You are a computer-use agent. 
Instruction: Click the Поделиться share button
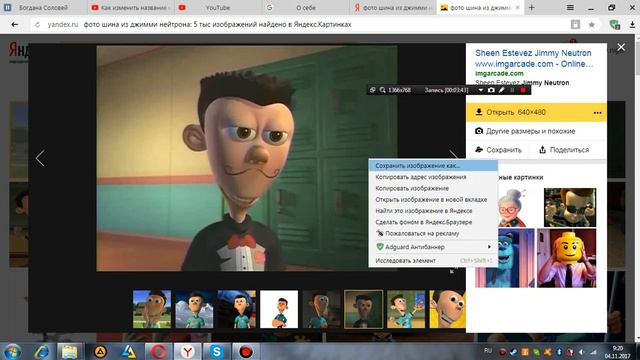(564, 150)
